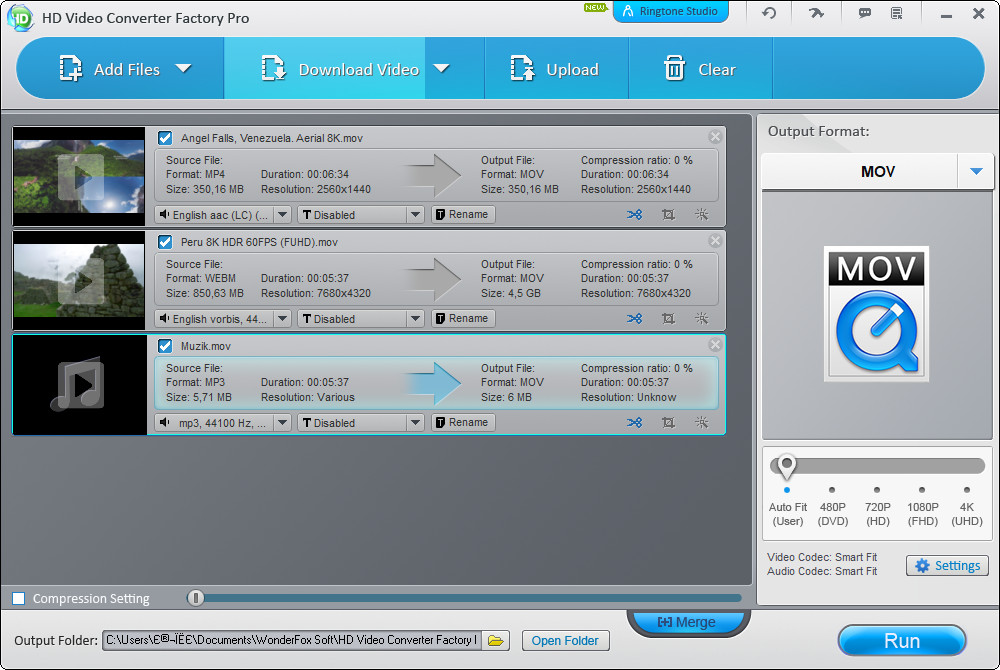Click the Angel Falls video thumbnail
This screenshot has width=1000, height=670.
click(x=79, y=177)
